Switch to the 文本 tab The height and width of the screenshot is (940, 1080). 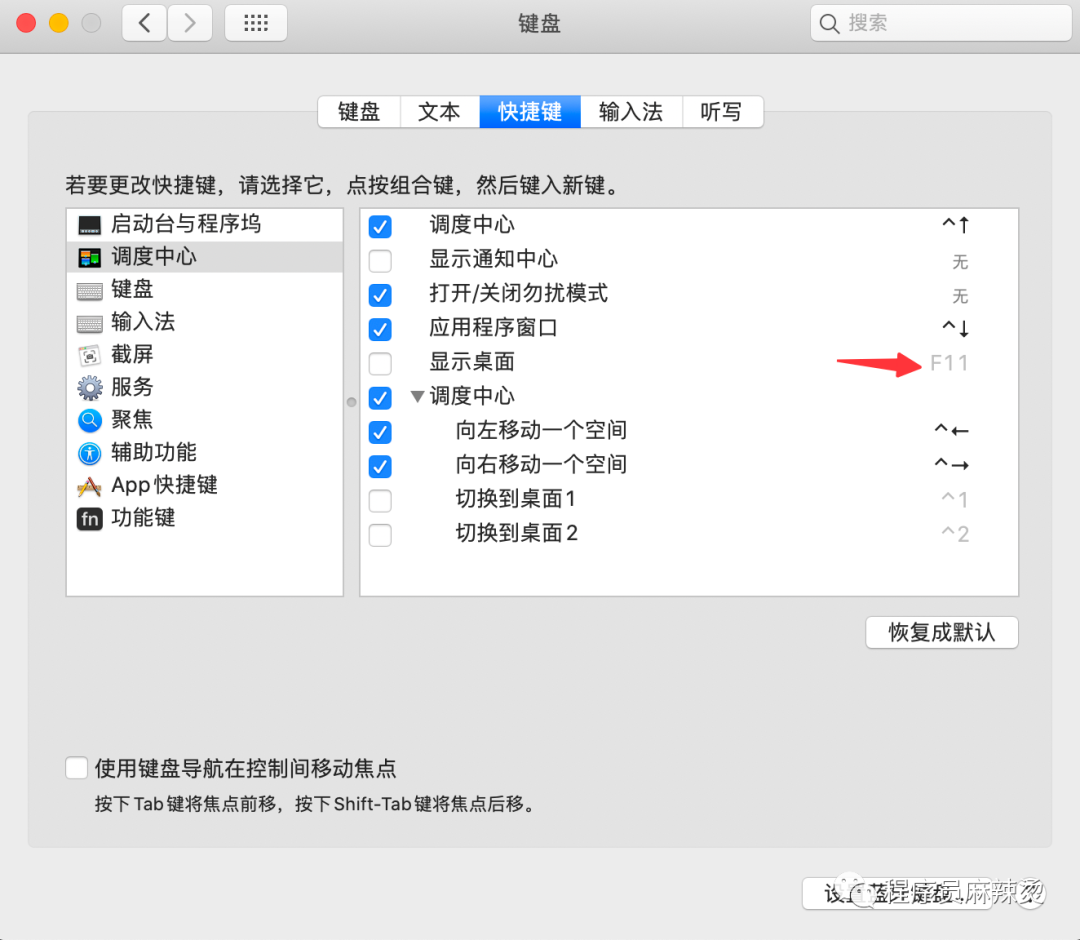(x=438, y=111)
